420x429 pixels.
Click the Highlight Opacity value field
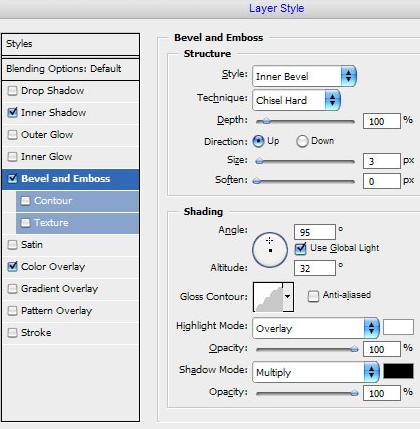tap(382, 349)
